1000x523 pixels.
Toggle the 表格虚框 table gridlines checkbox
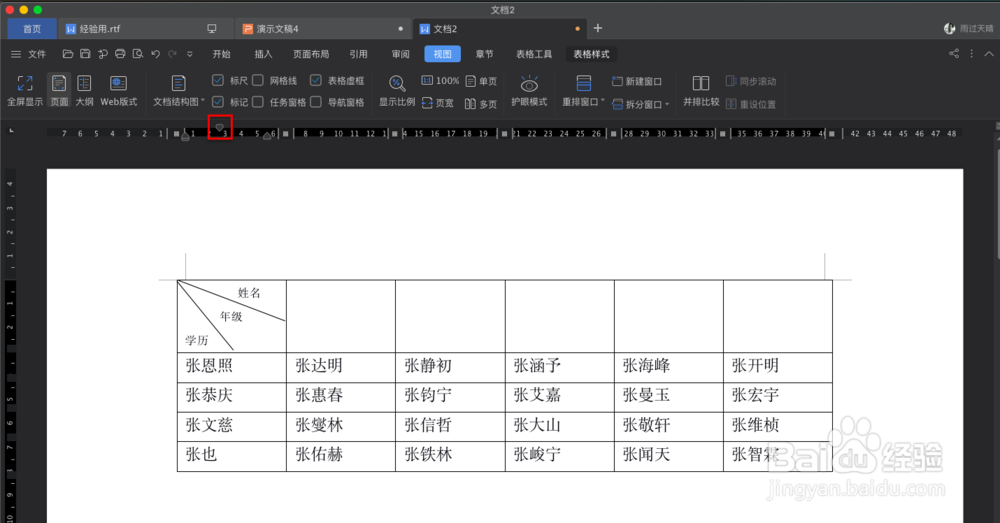316,80
